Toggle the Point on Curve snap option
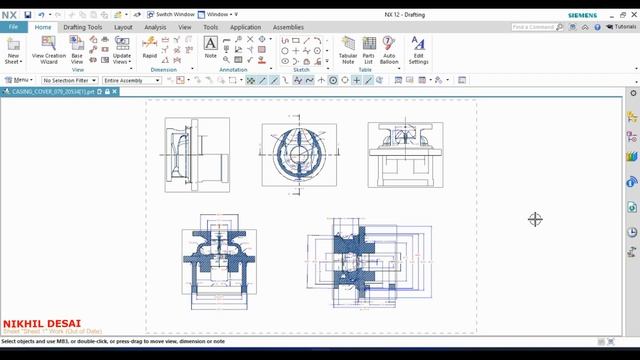The width and height of the screenshot is (640, 360). [x=368, y=80]
